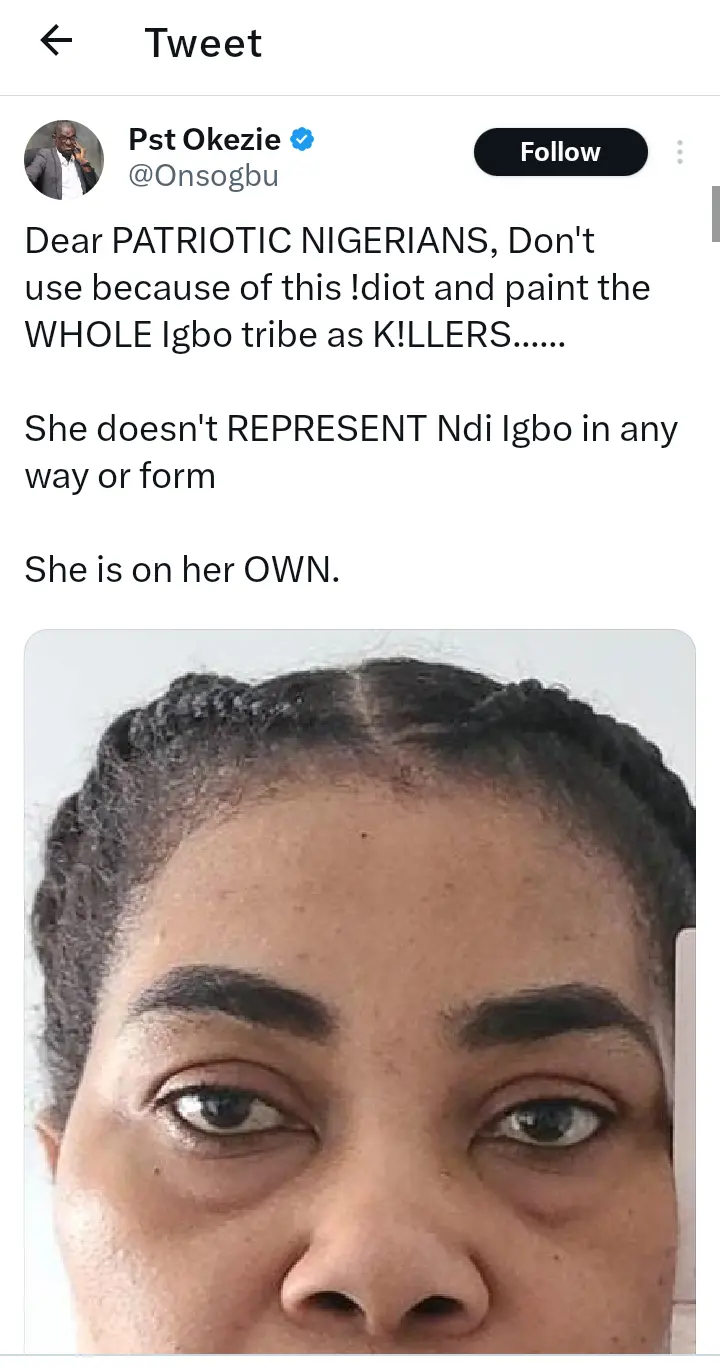
Task: Click the vertical scrollbar thumb
Action: (x=715, y=214)
